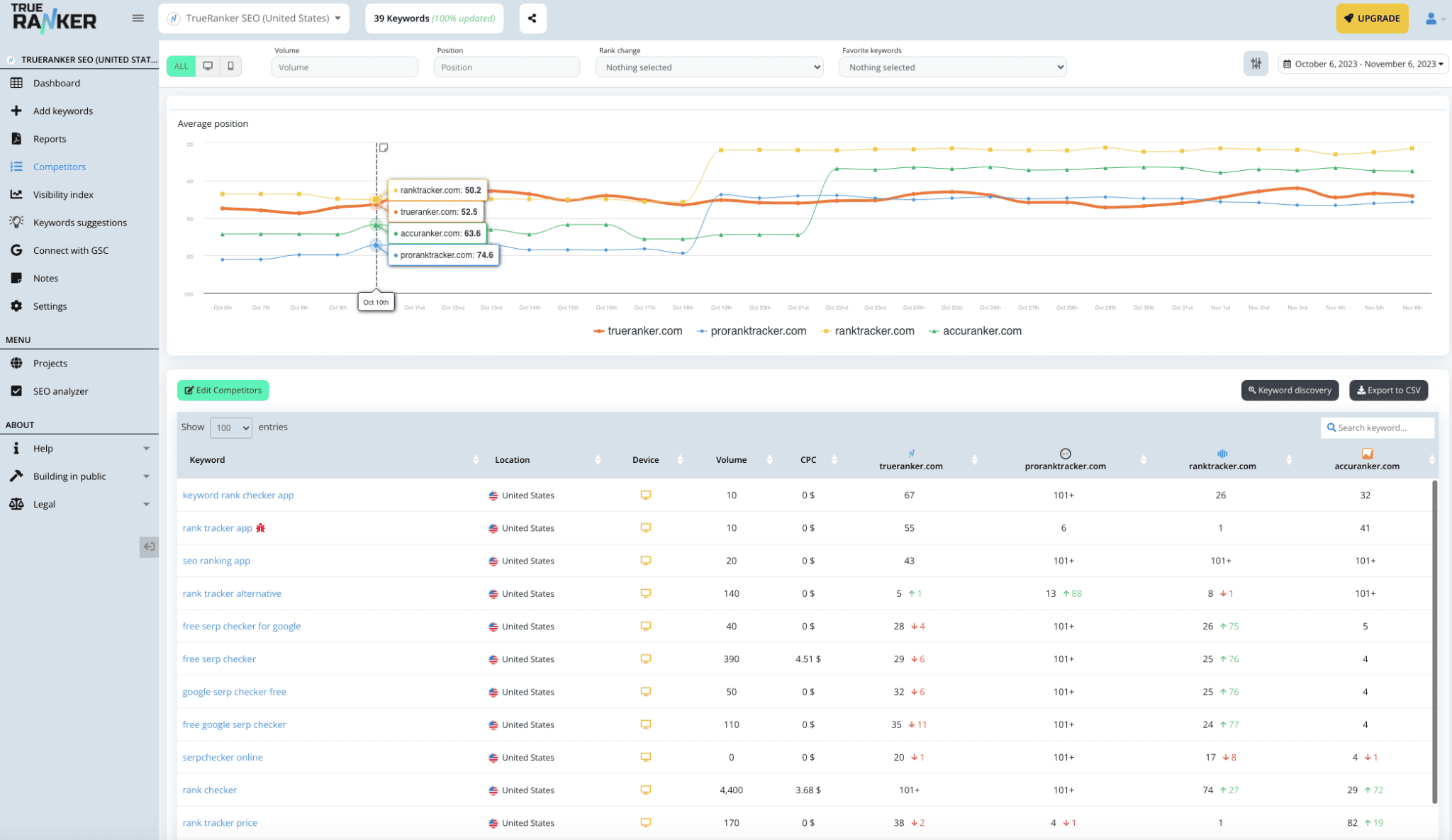Open Keywords suggestions page

[80, 222]
